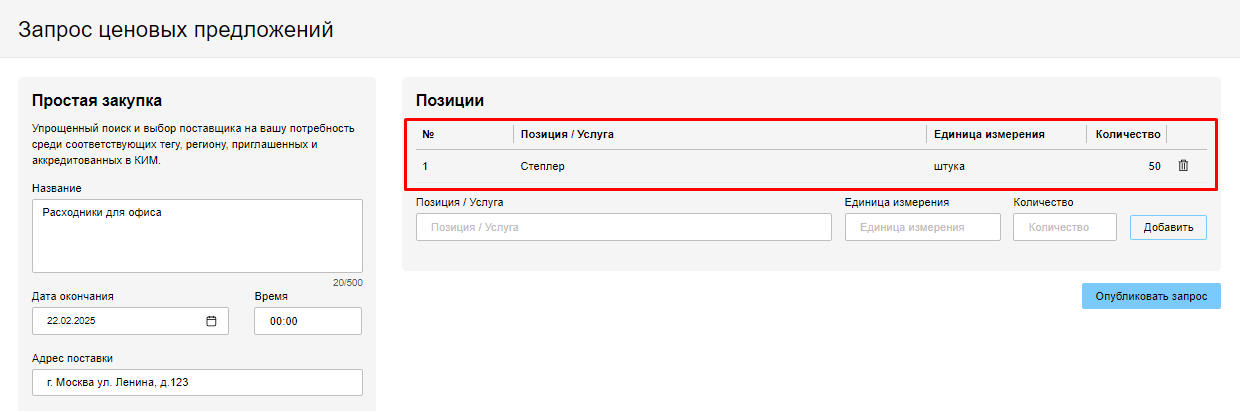Click the Позиция / Услуга table column header
1240x411 pixels.
tap(567, 134)
